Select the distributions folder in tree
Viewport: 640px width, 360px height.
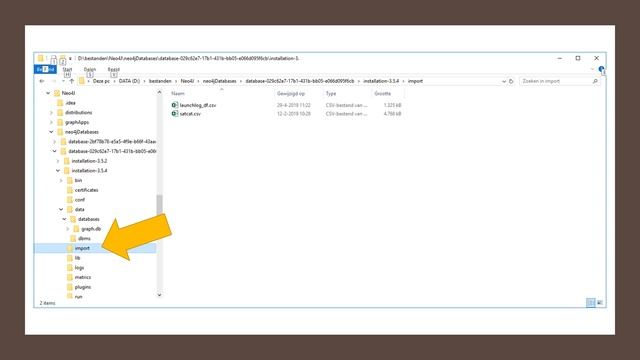click(x=78, y=113)
